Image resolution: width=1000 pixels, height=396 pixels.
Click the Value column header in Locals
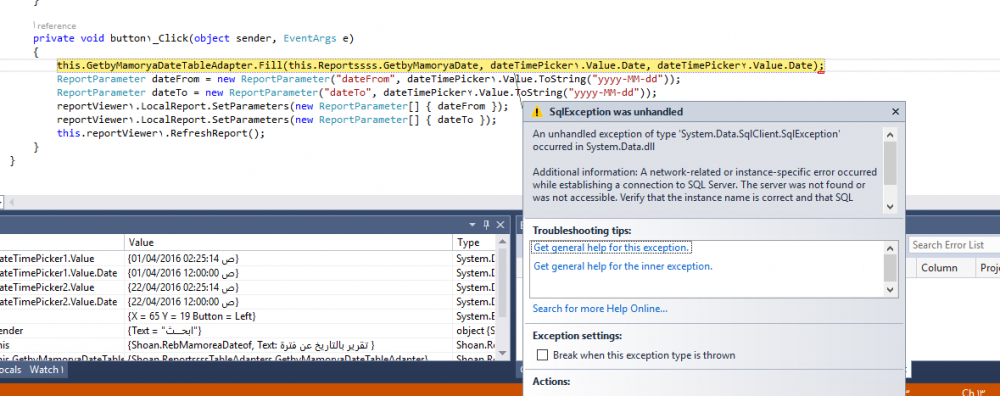click(288, 242)
